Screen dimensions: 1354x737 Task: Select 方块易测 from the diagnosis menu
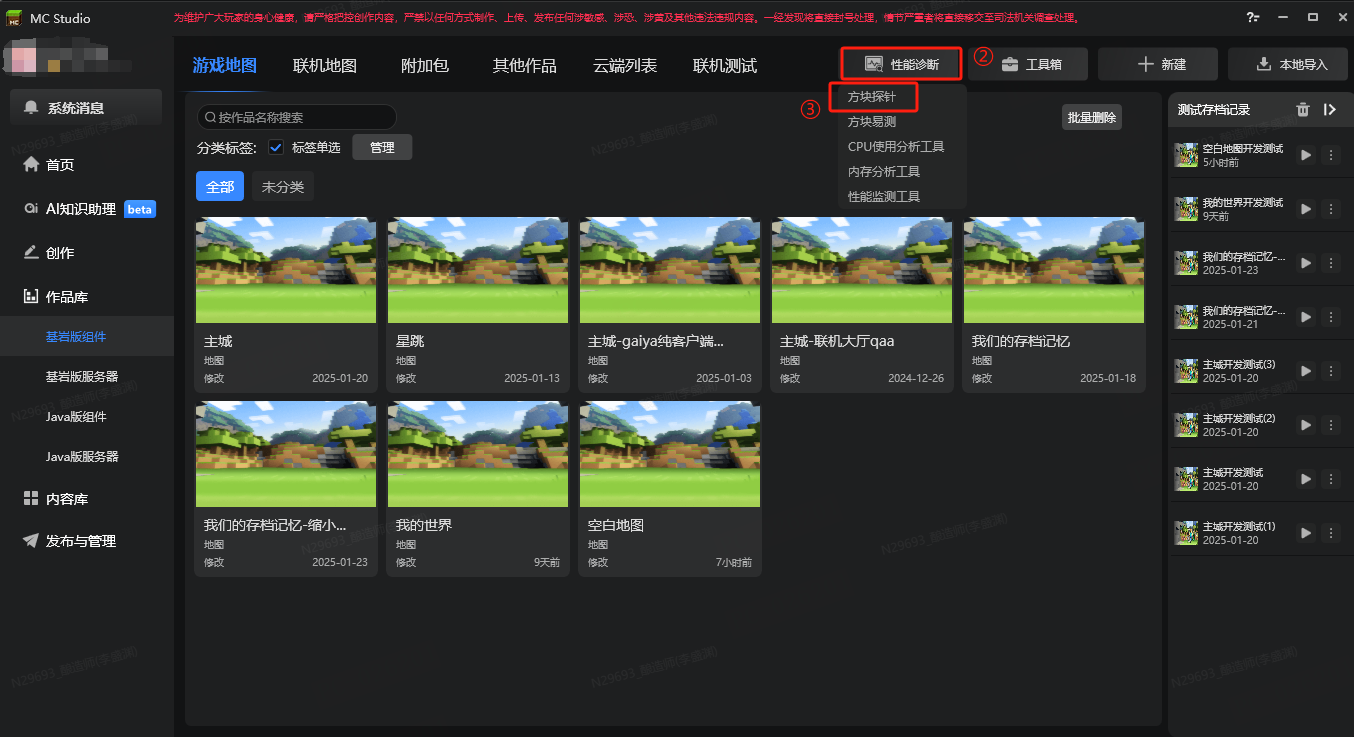(x=872, y=122)
